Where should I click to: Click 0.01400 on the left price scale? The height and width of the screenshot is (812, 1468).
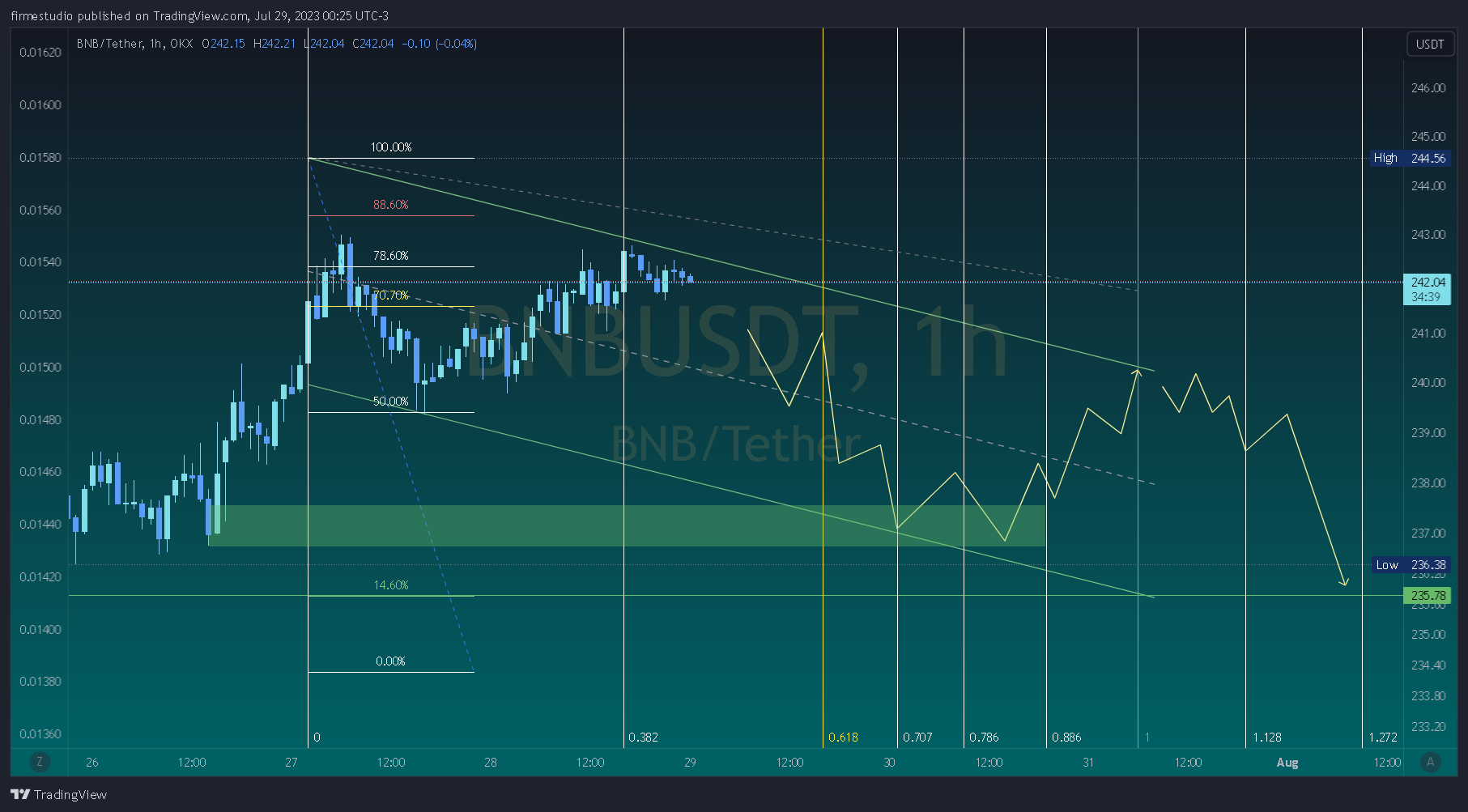pyautogui.click(x=40, y=630)
